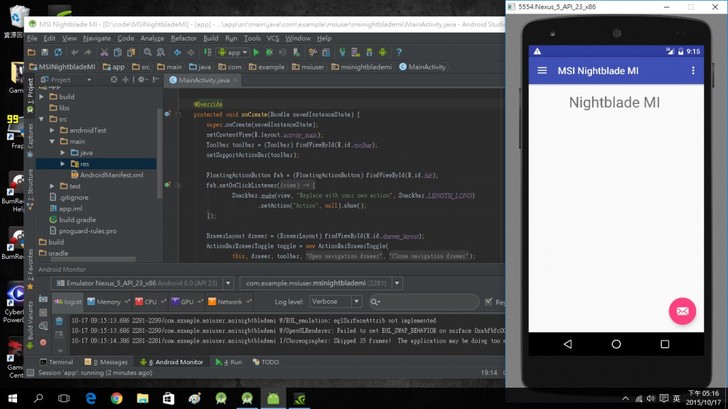The width and height of the screenshot is (728, 409).
Task: Open the app run configuration dropdown
Action: pos(232,52)
